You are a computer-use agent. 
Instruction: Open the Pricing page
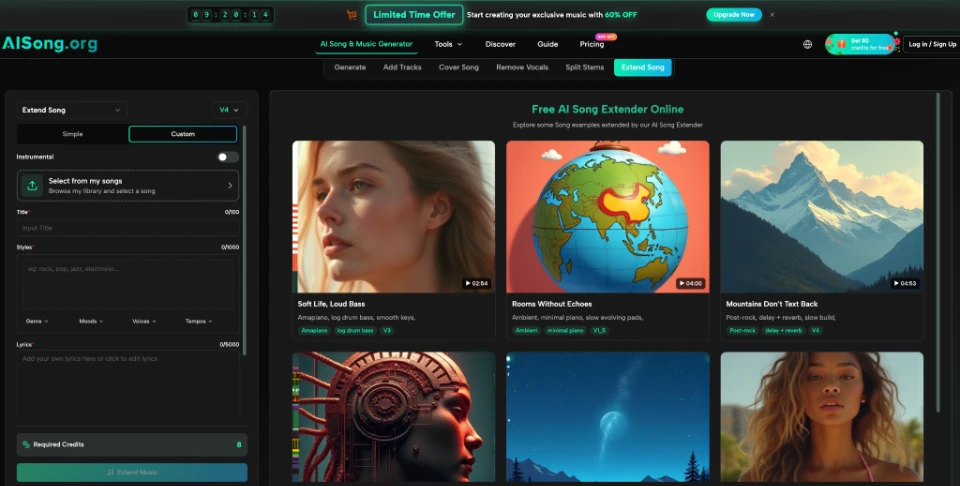[591, 44]
